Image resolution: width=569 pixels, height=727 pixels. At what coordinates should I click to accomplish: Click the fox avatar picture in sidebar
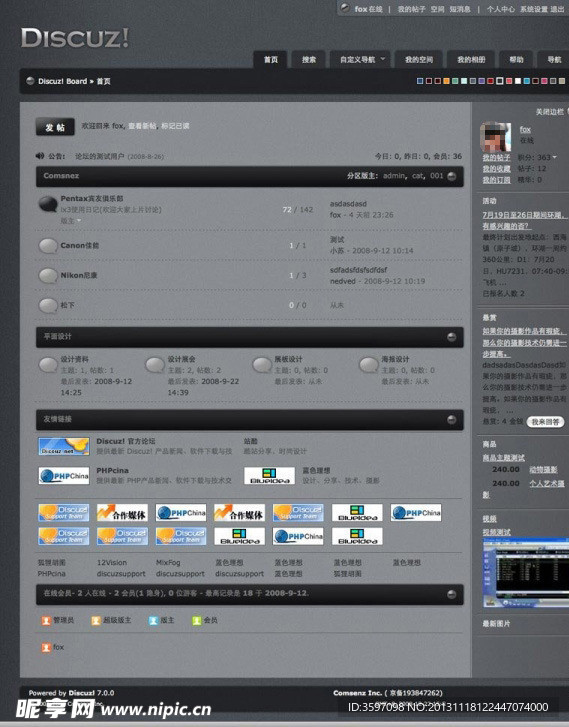496,137
